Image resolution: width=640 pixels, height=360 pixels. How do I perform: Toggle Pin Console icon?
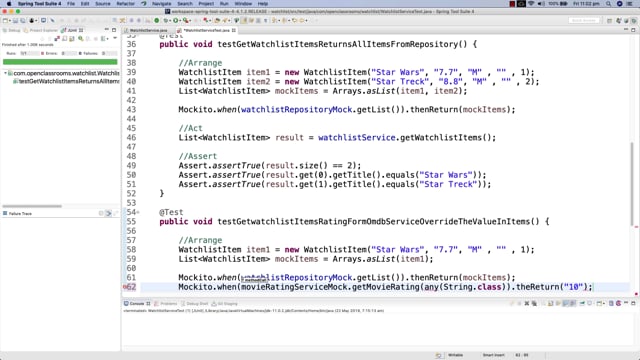(582, 303)
